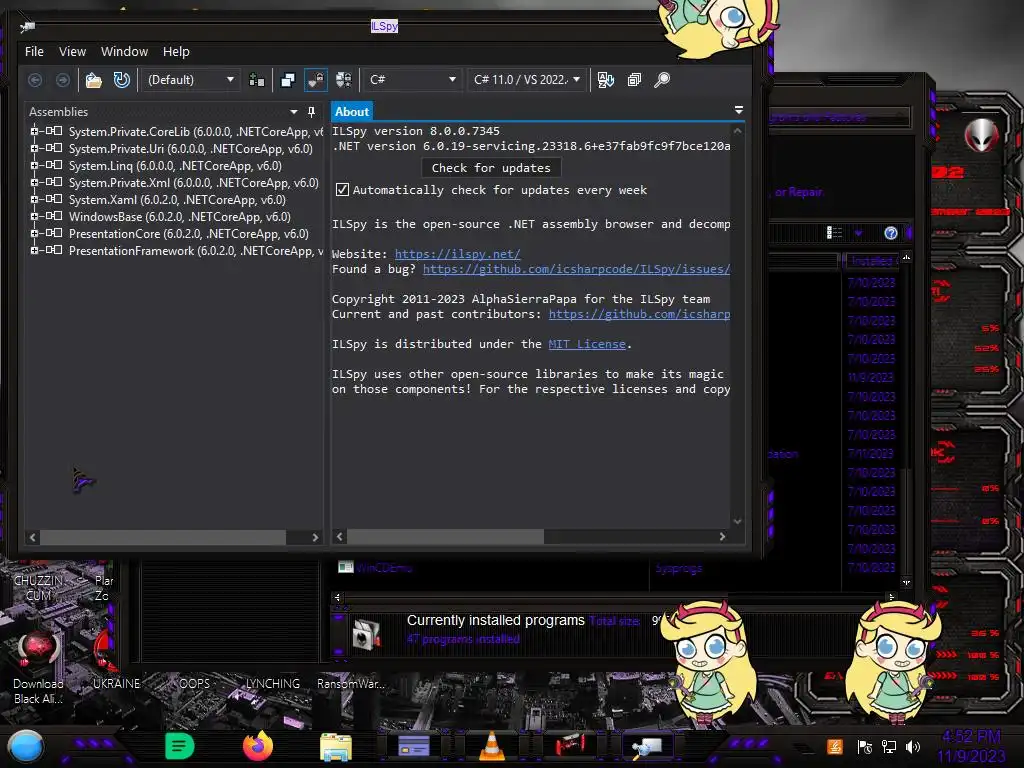
Task: Click the Forward navigation arrow in ILSpy toolbar
Action: pyautogui.click(x=63, y=80)
